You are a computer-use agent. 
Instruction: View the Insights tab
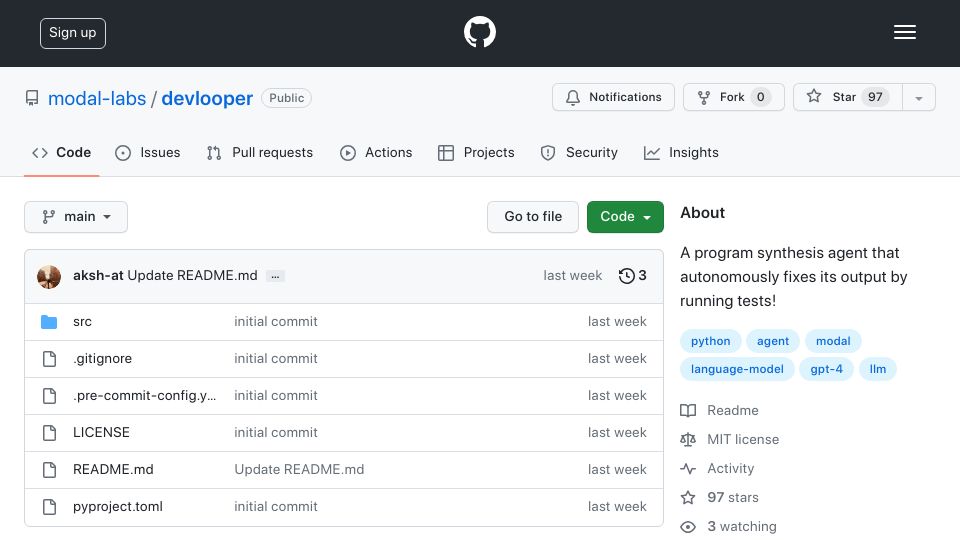(x=681, y=152)
